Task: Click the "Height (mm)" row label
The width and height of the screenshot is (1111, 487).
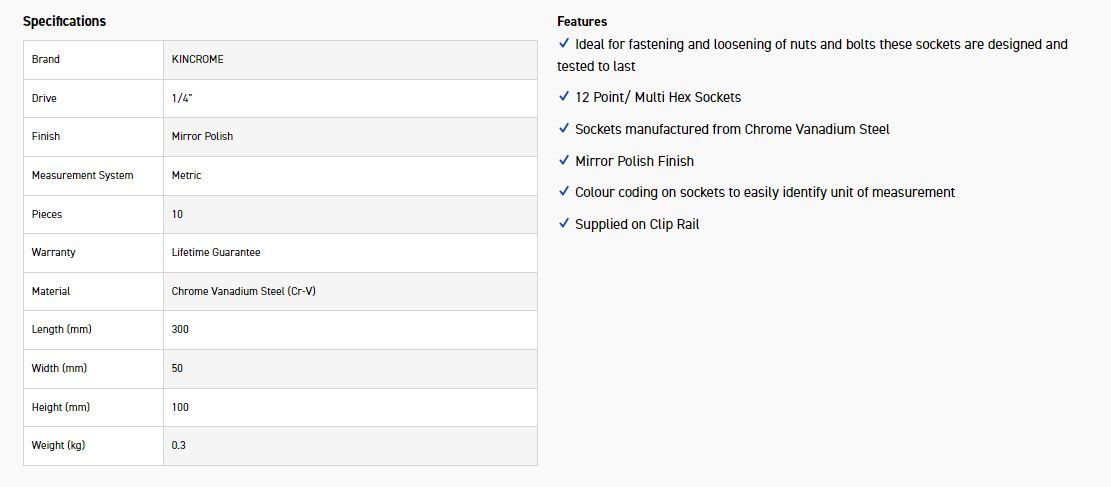Action: point(60,407)
